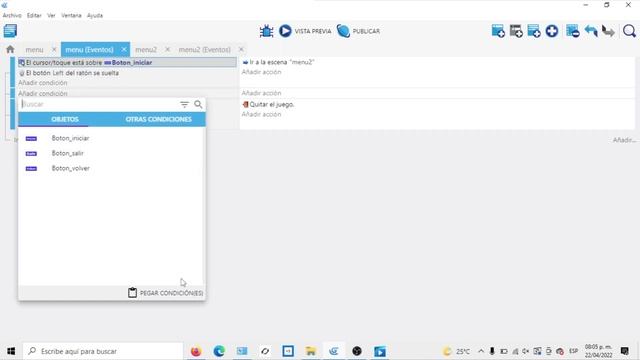Redo change arrow
The height and width of the screenshot is (360, 640).
(609, 31)
